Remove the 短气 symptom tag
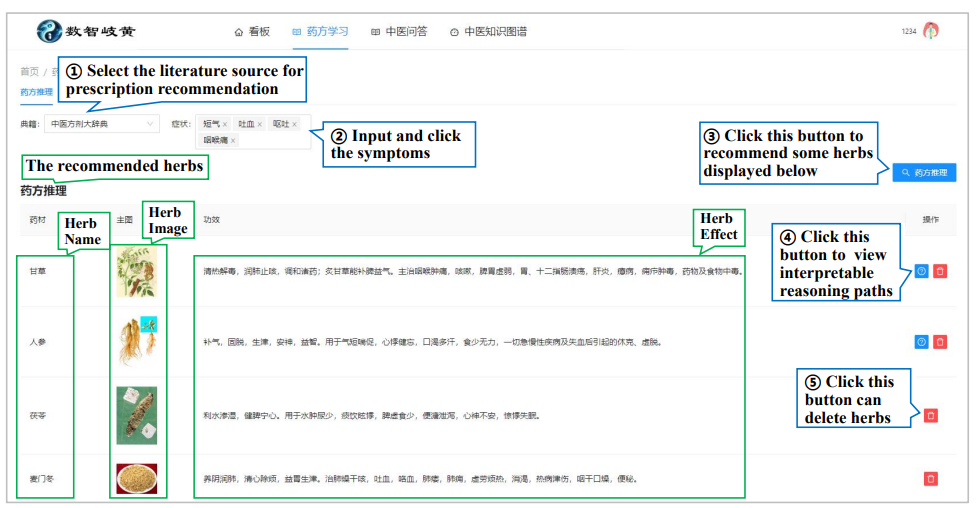 coord(225,125)
